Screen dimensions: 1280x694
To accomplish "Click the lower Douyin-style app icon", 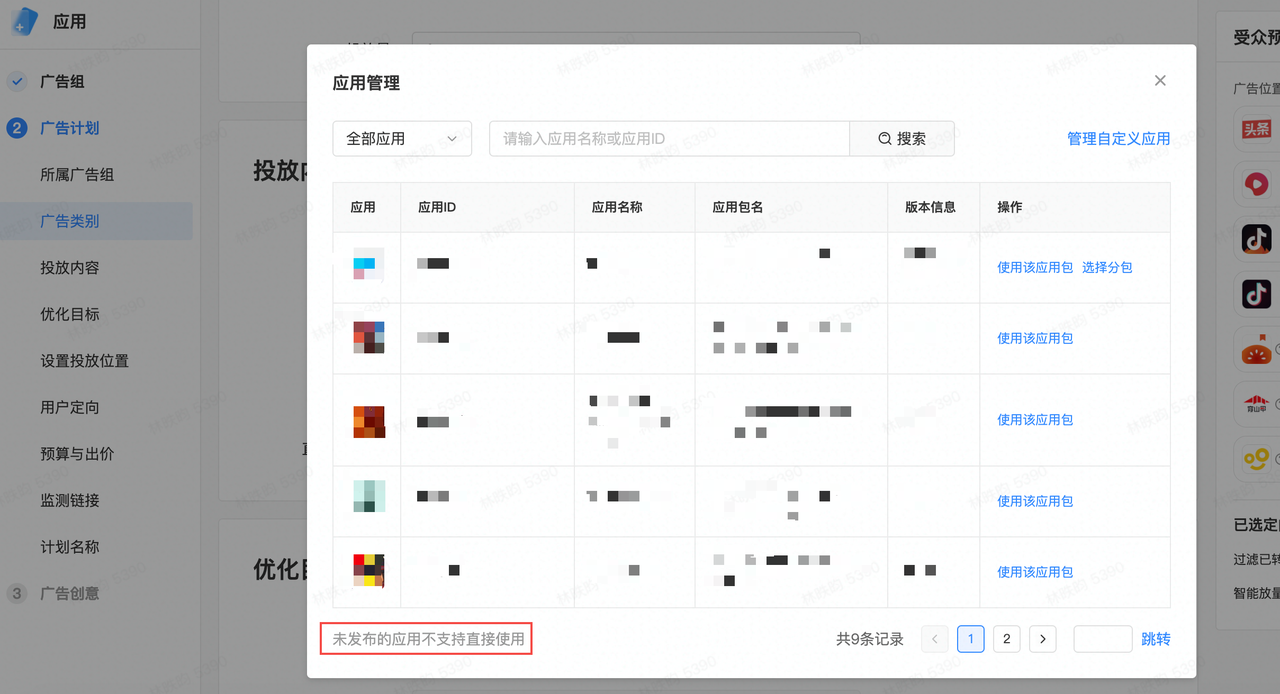I will (x=1257, y=294).
